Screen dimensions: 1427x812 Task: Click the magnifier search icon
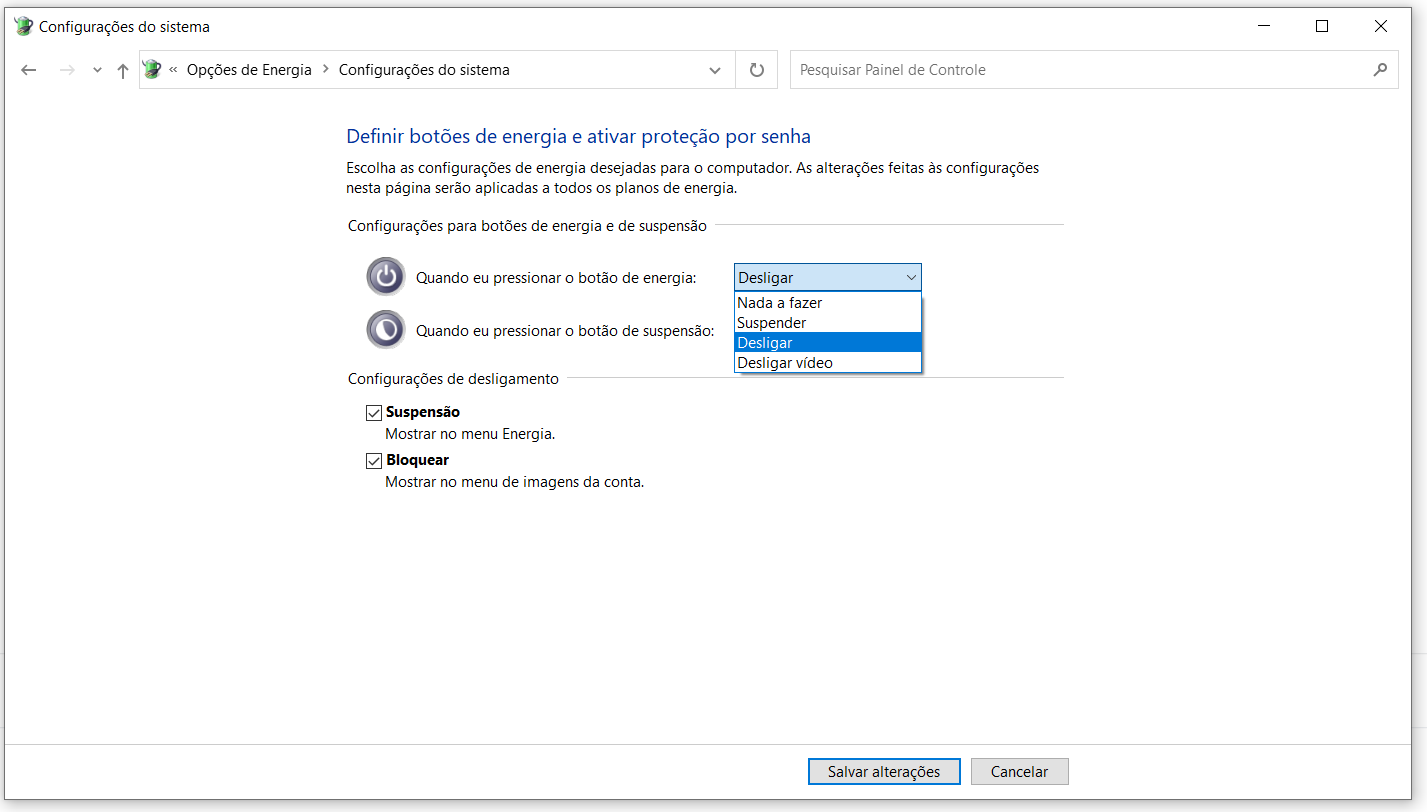coord(1380,70)
